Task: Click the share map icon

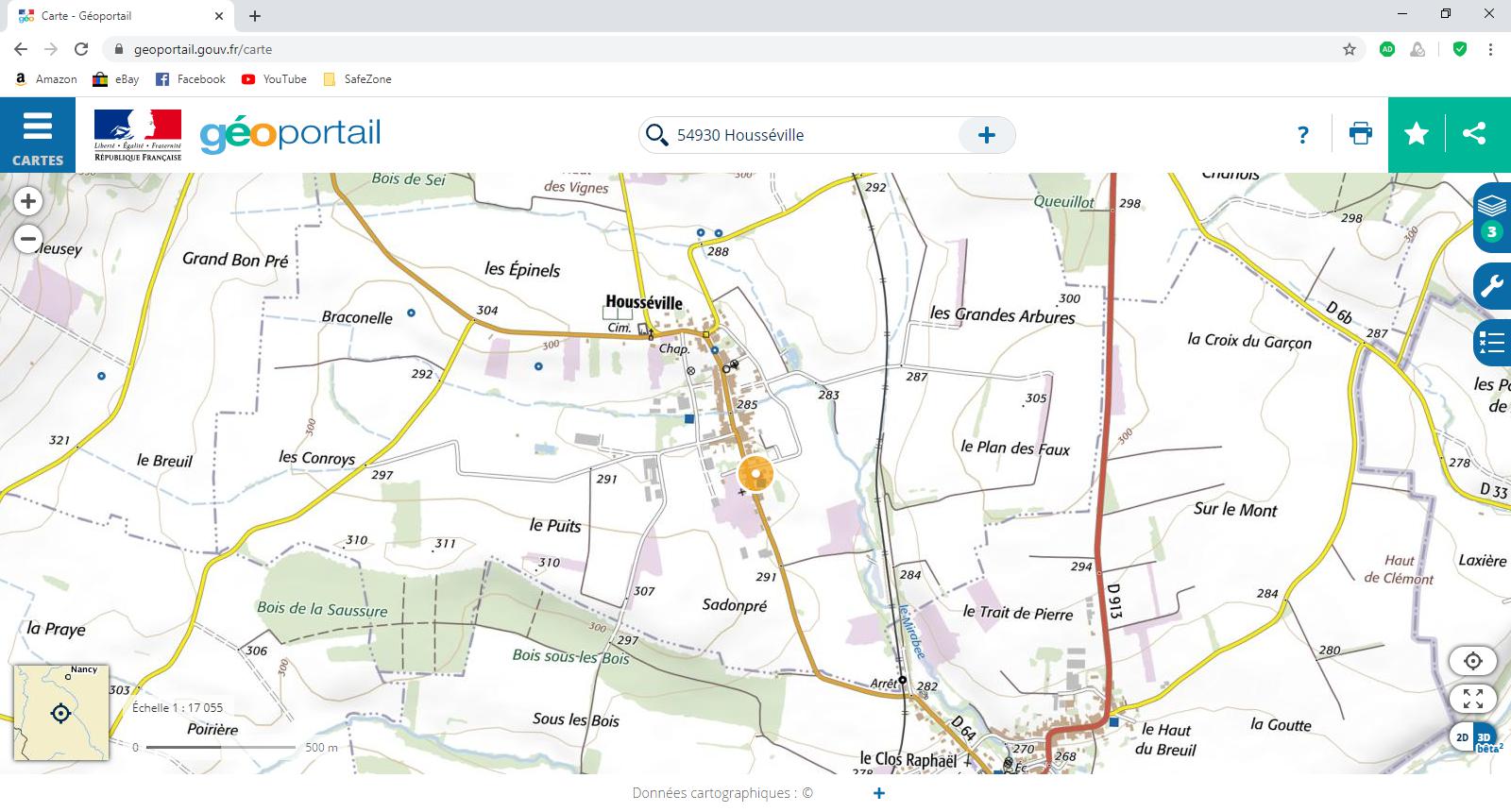Action: point(1474,134)
